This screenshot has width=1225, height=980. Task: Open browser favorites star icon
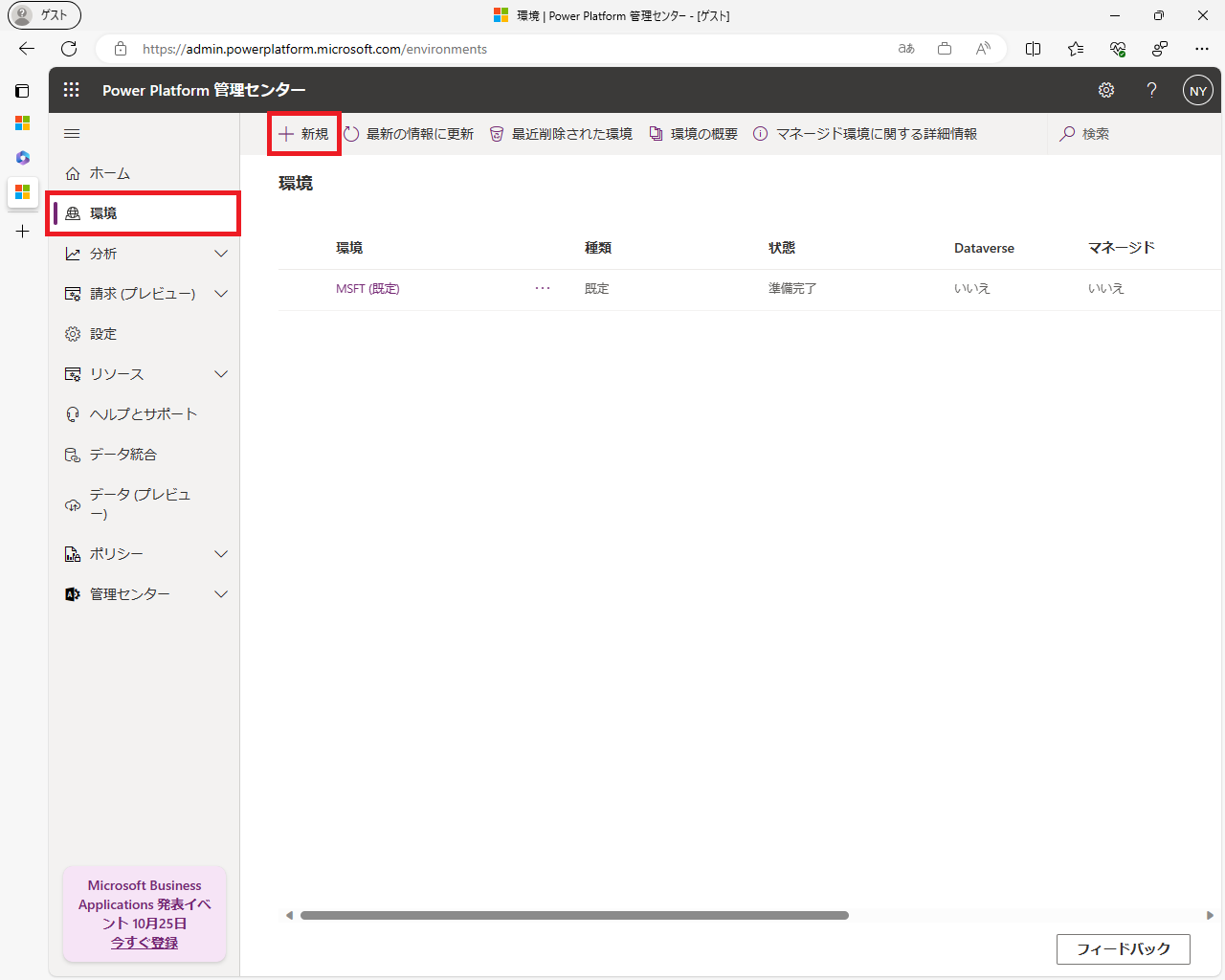click(1076, 49)
